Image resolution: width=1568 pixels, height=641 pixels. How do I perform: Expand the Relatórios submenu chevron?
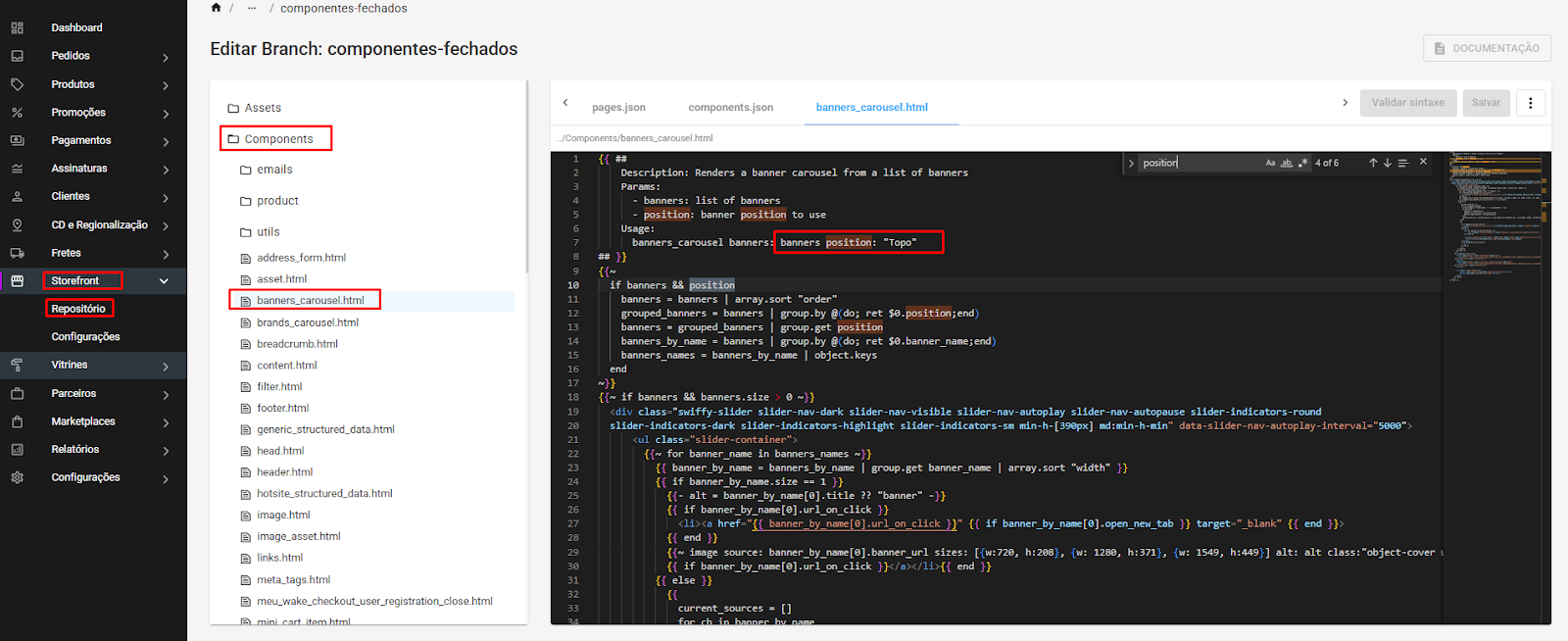[166, 451]
